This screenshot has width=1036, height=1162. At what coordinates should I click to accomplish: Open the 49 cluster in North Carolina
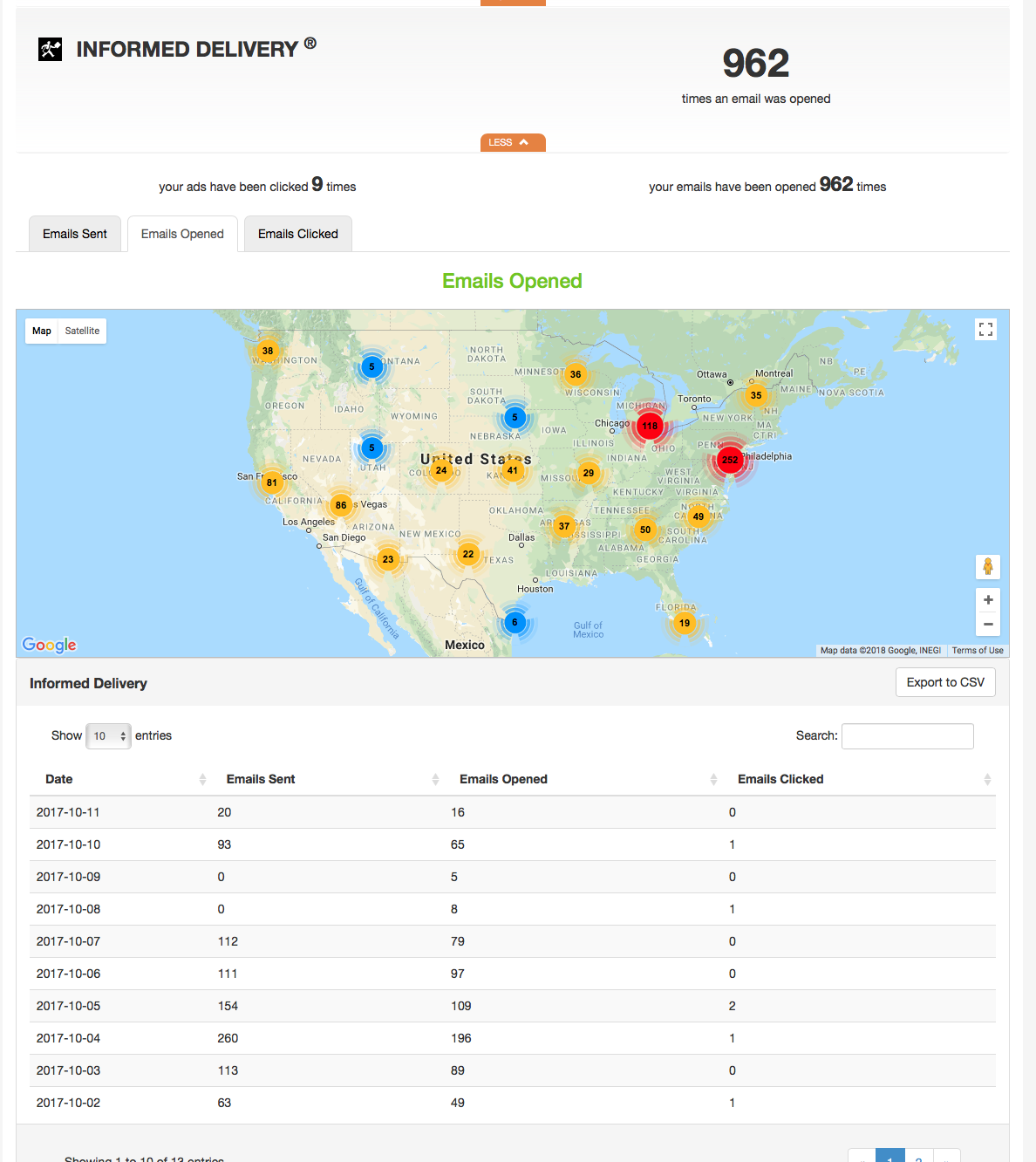click(x=699, y=516)
